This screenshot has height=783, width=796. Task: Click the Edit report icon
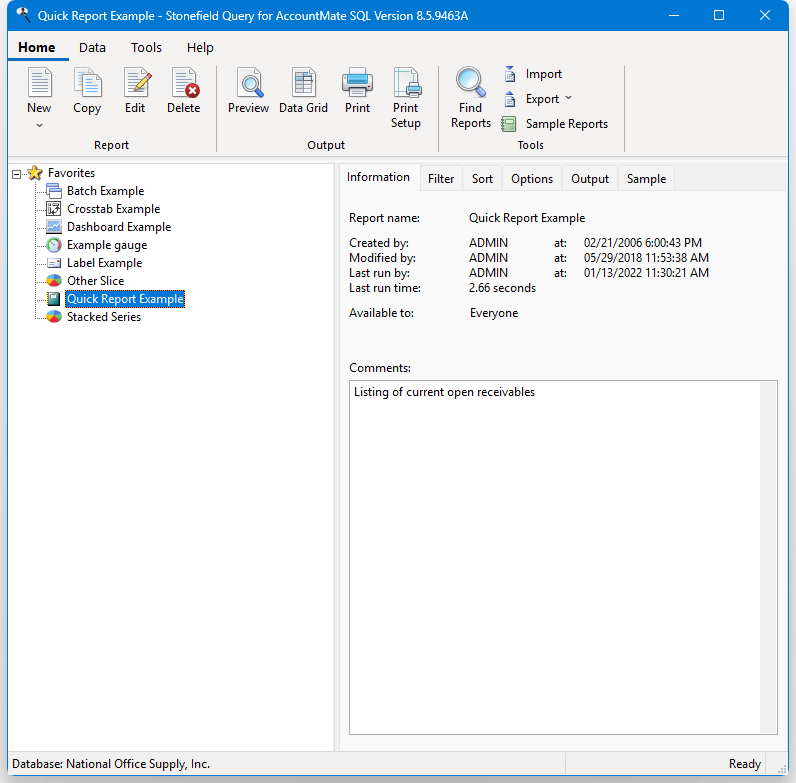coord(135,84)
